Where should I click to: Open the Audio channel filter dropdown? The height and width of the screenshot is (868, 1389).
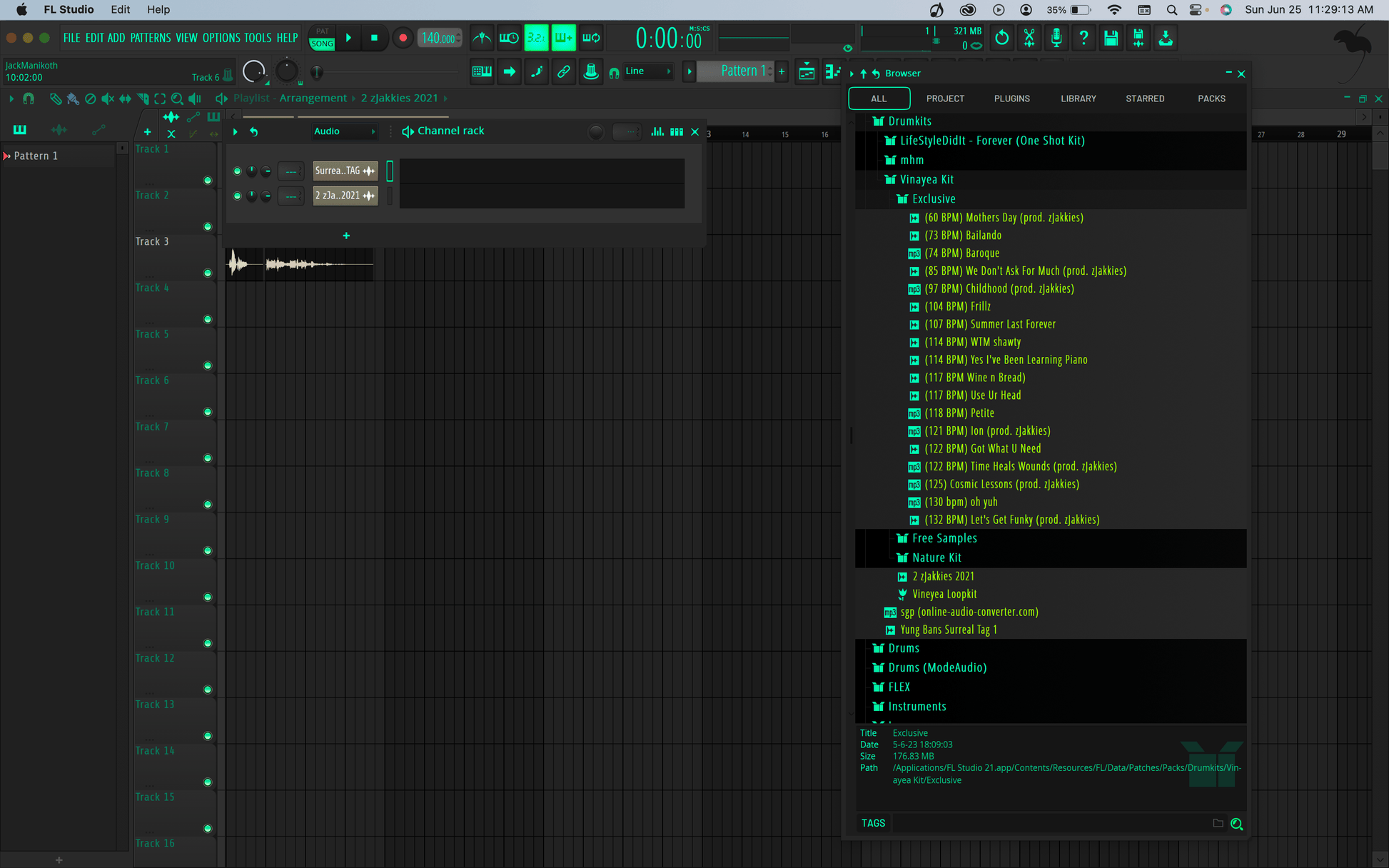(x=344, y=131)
